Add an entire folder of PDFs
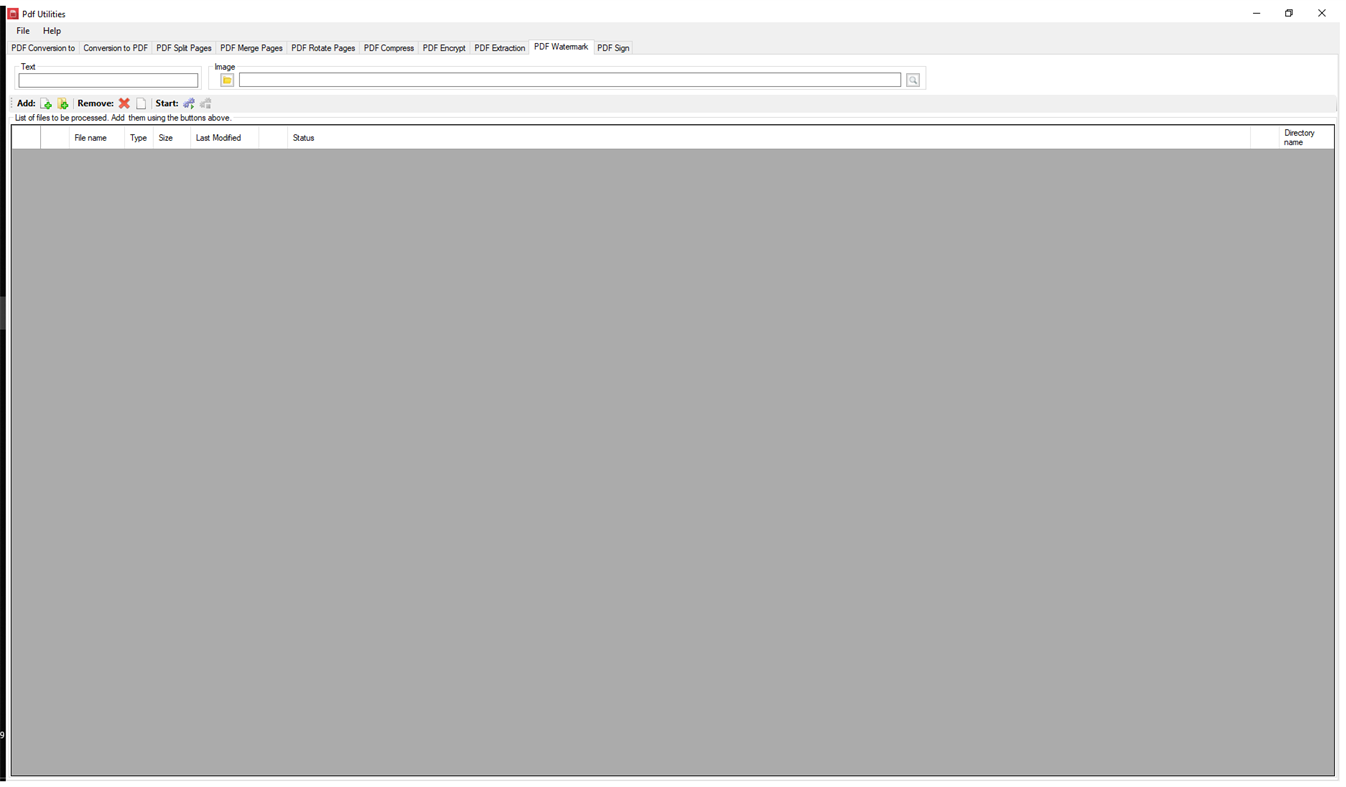1346x787 pixels. (63, 103)
